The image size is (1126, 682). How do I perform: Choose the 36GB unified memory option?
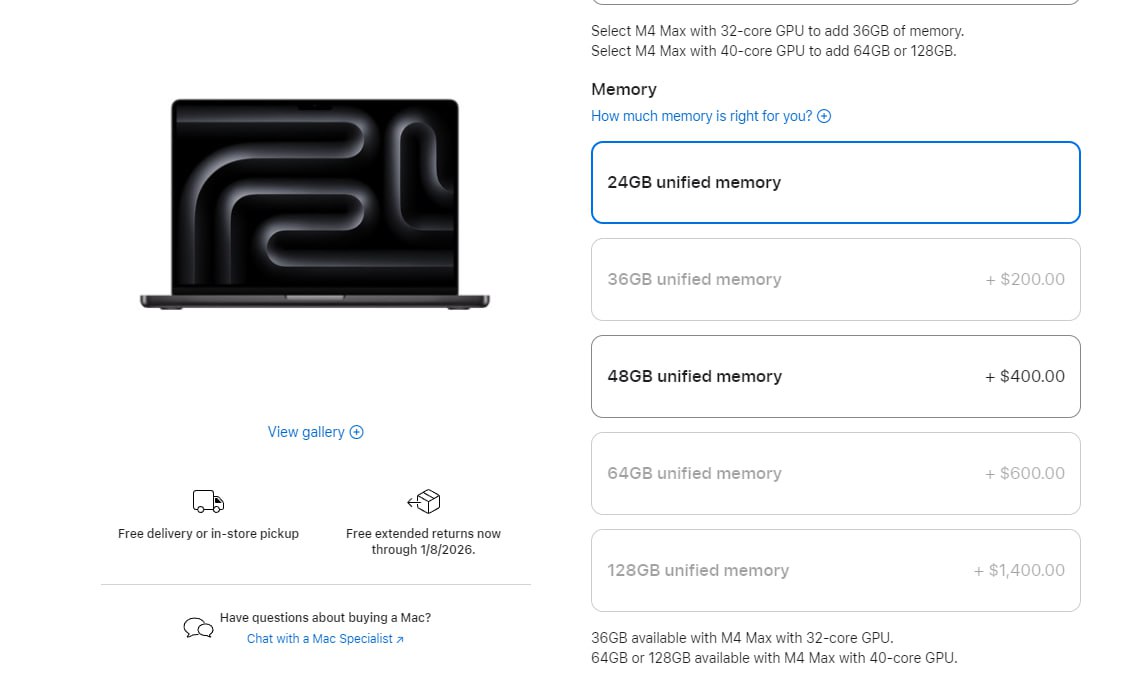click(835, 279)
